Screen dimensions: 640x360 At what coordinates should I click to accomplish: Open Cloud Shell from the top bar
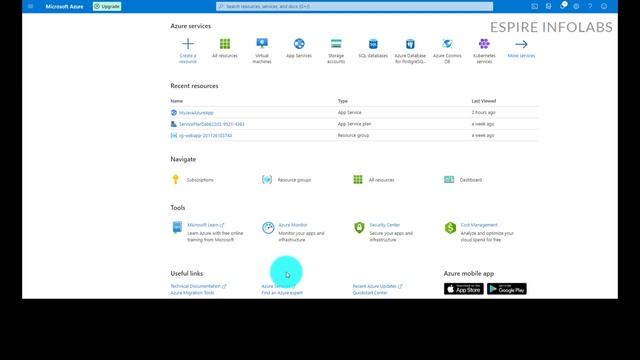534,7
